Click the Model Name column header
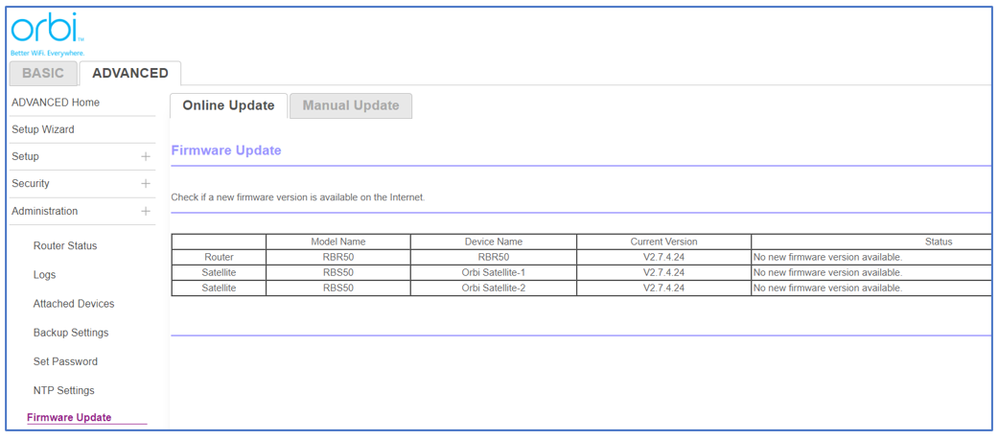The height and width of the screenshot is (438, 999). click(x=338, y=242)
